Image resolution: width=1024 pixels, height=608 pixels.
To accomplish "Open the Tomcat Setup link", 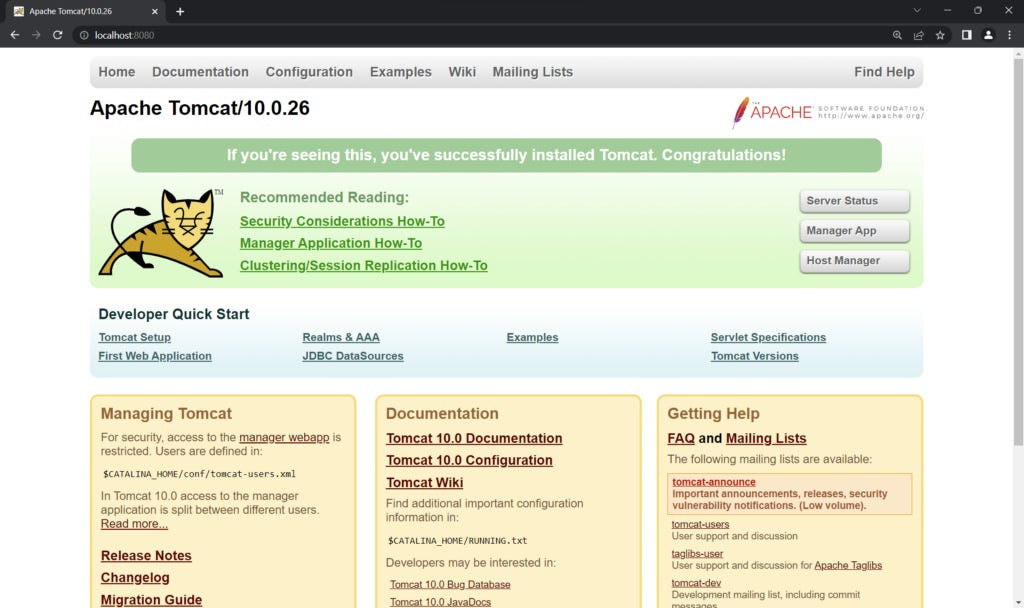I will pos(135,338).
